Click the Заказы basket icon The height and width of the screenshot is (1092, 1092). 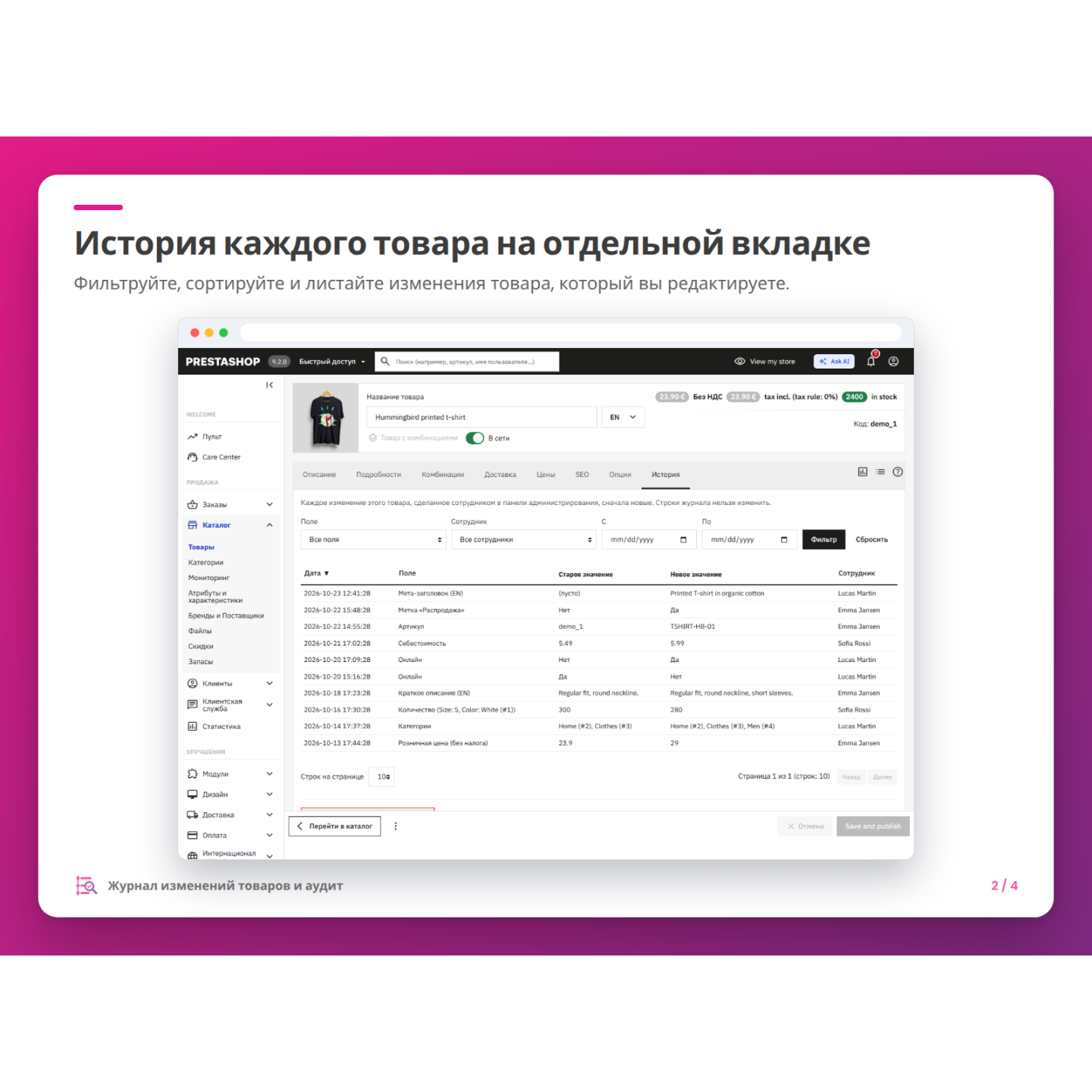[193, 504]
